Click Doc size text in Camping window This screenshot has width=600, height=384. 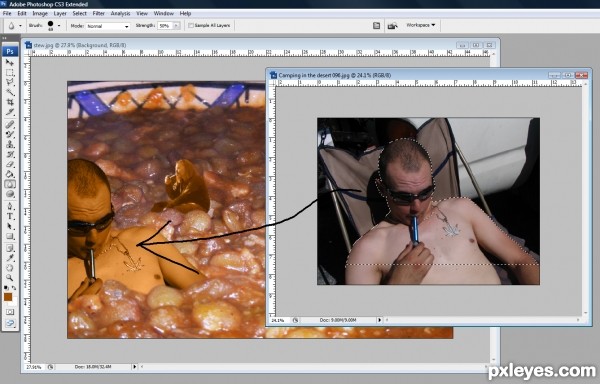(338, 320)
